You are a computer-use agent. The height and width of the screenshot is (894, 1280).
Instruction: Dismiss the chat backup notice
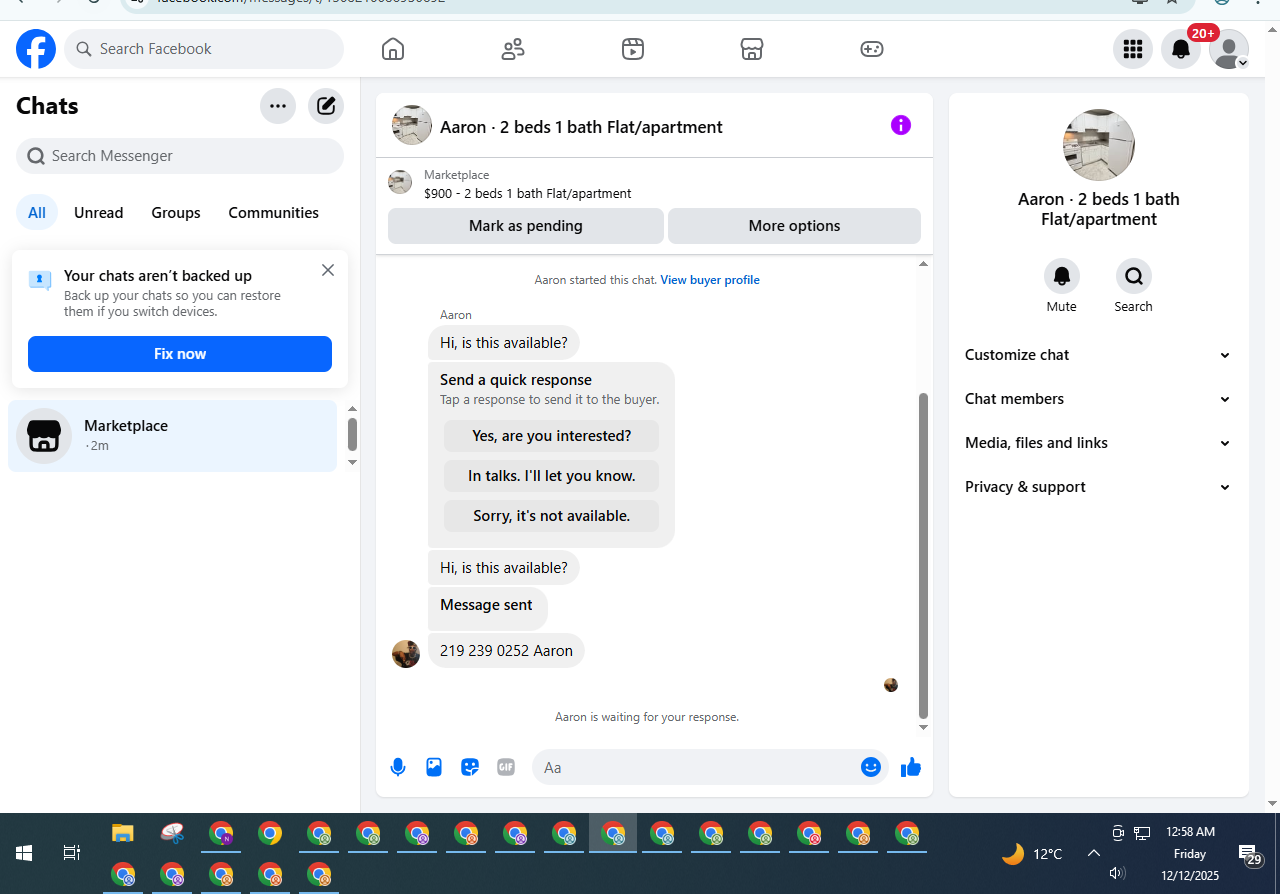click(x=328, y=270)
